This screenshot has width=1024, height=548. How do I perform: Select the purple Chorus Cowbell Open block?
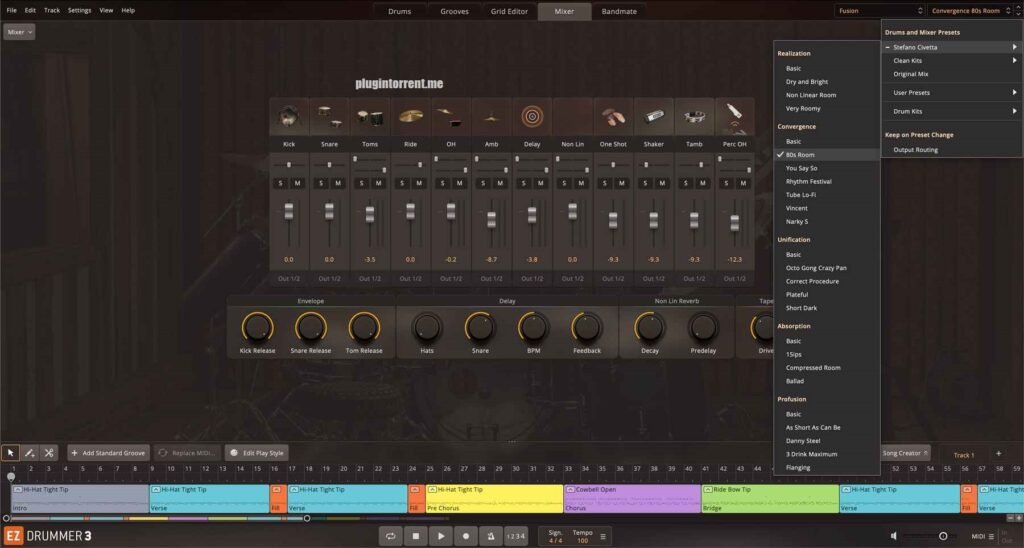tap(632, 498)
